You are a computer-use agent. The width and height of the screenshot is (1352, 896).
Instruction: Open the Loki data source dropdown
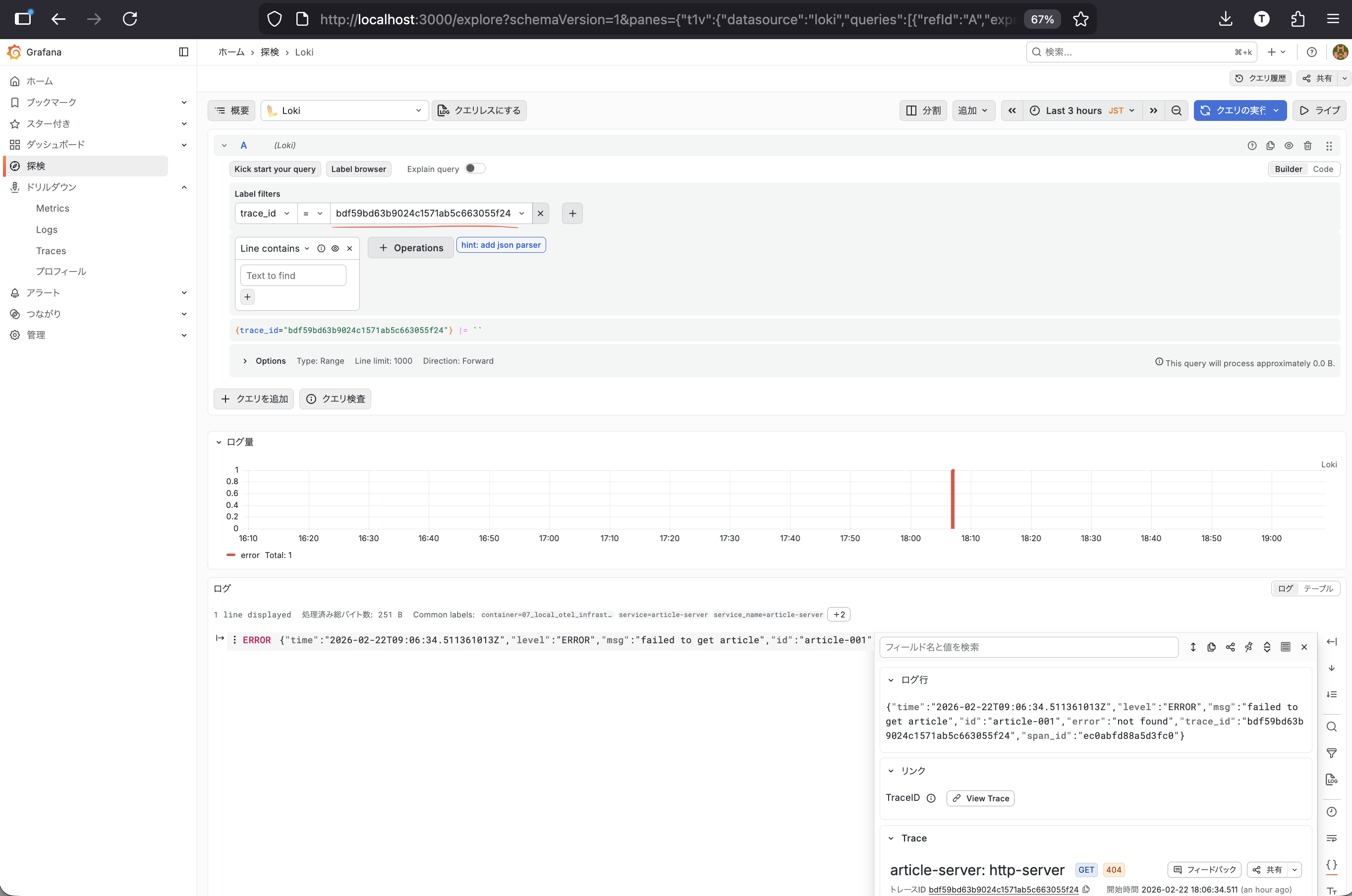tap(344, 111)
